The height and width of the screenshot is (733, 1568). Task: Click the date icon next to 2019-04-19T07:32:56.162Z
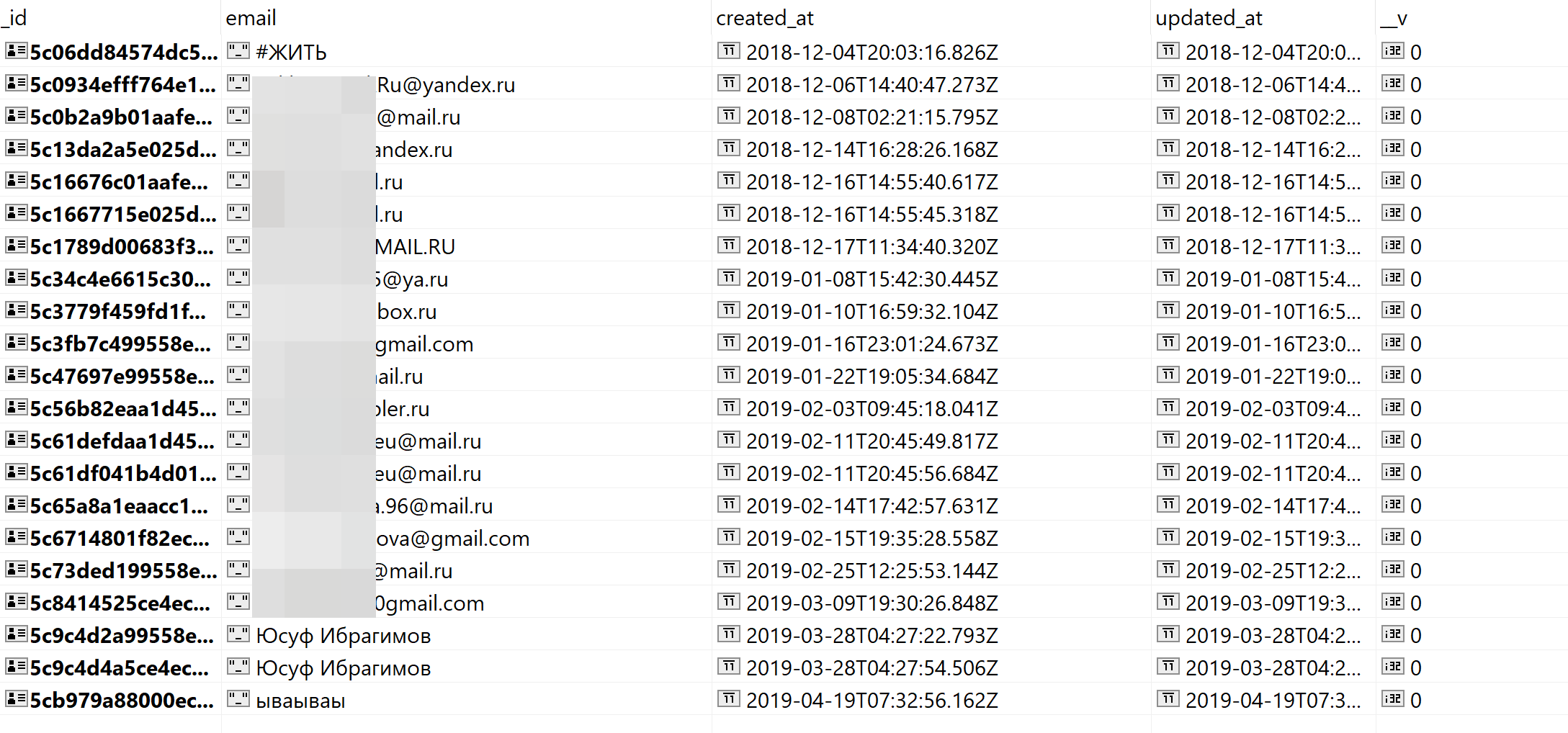point(730,698)
